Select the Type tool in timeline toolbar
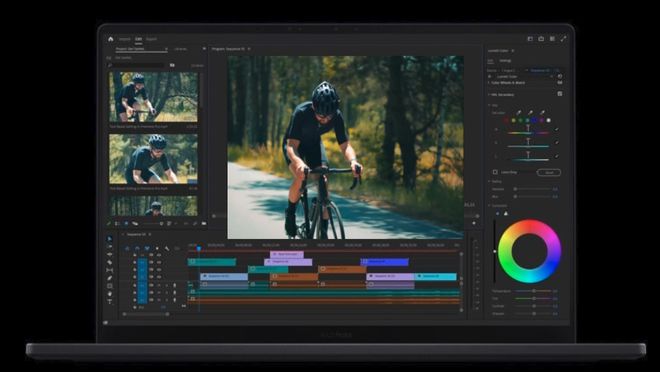Screen dimensions: 660x372 click(x=109, y=301)
